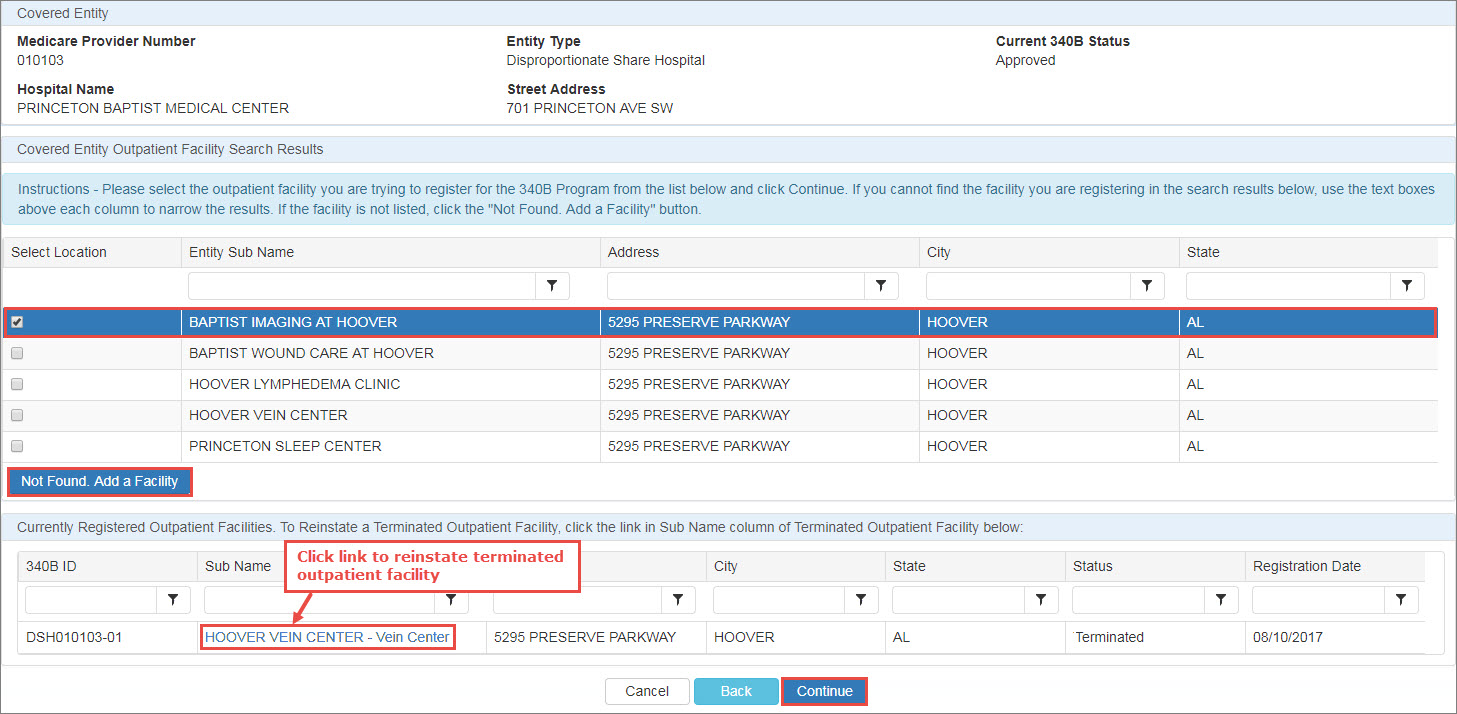Focus the Entity Sub Name filter text box
Viewport: 1457px width, 714px height.
click(362, 286)
